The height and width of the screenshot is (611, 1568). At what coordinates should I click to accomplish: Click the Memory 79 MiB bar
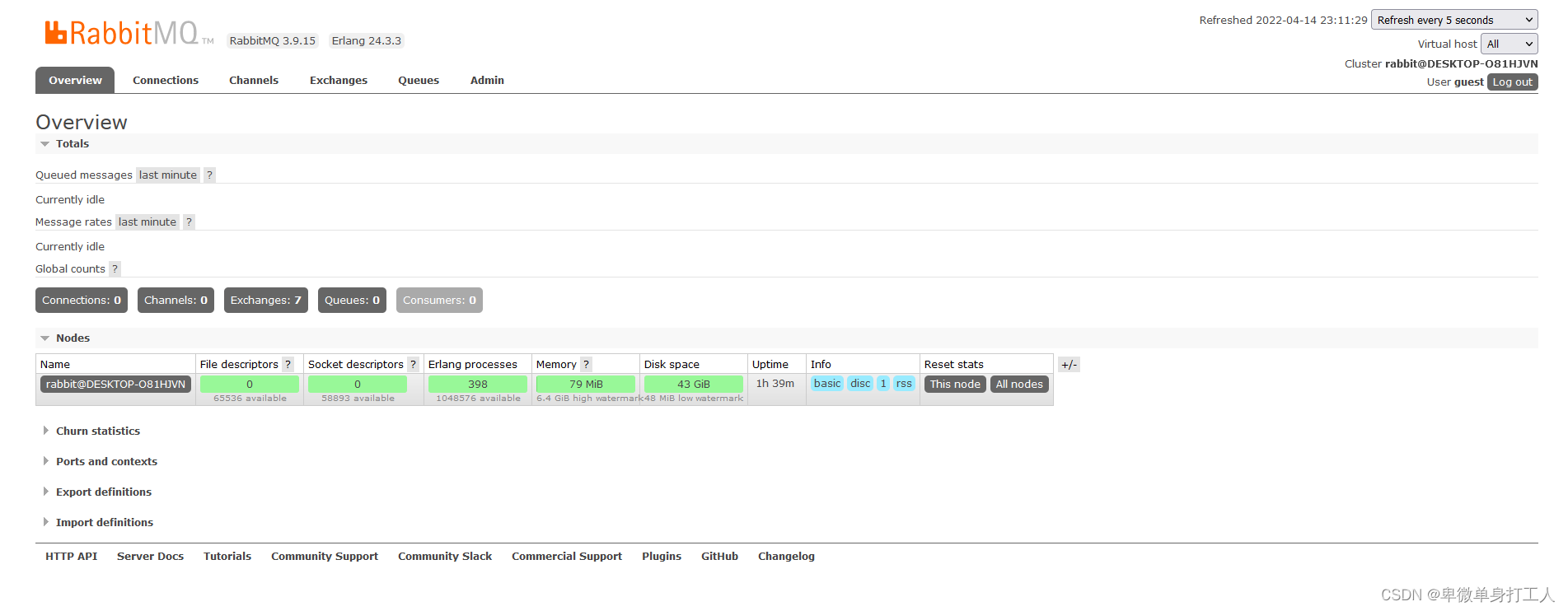pyautogui.click(x=586, y=384)
